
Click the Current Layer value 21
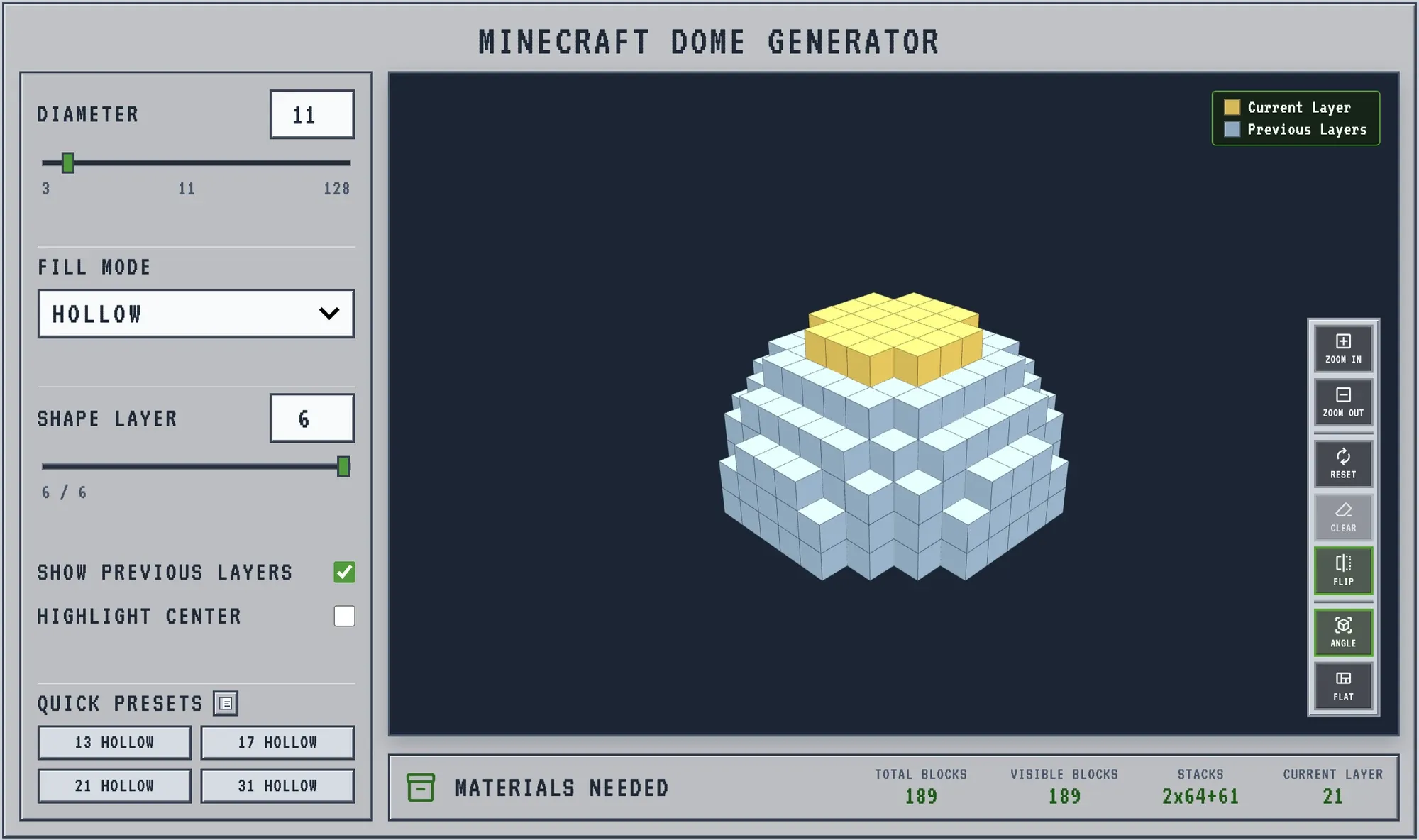click(1333, 797)
